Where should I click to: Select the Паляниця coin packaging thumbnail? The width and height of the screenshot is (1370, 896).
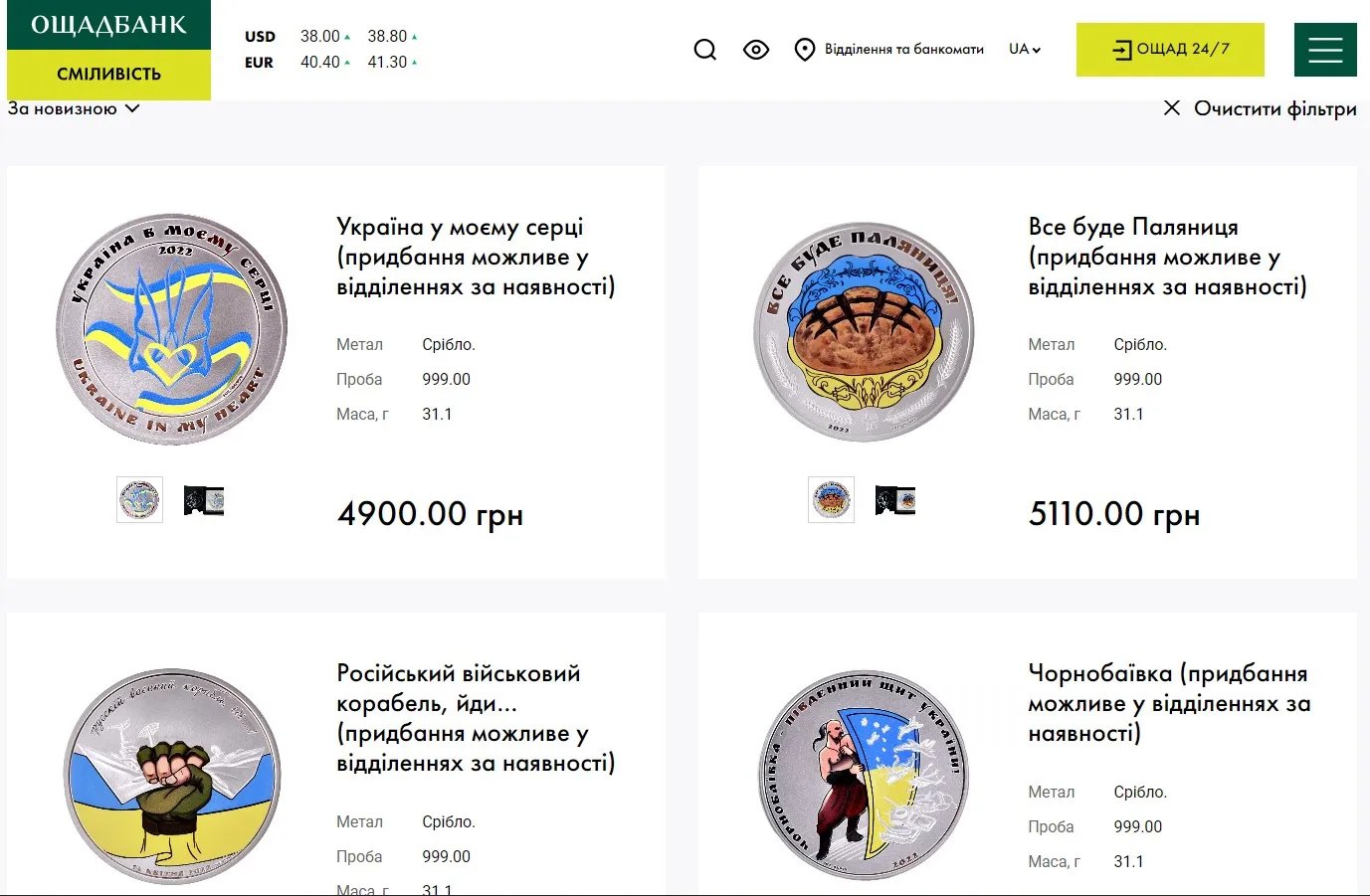[895, 499]
